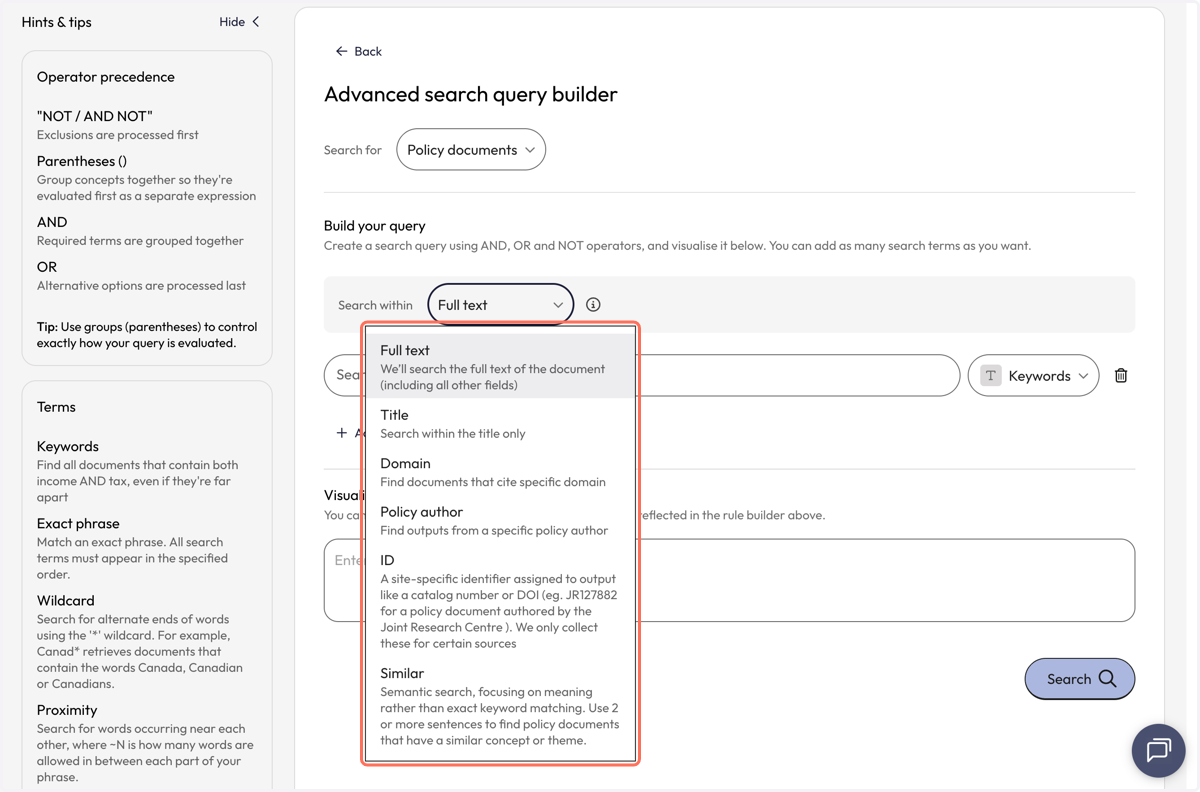
Task: Collapse the Search within Full text dropdown
Action: coord(501,305)
